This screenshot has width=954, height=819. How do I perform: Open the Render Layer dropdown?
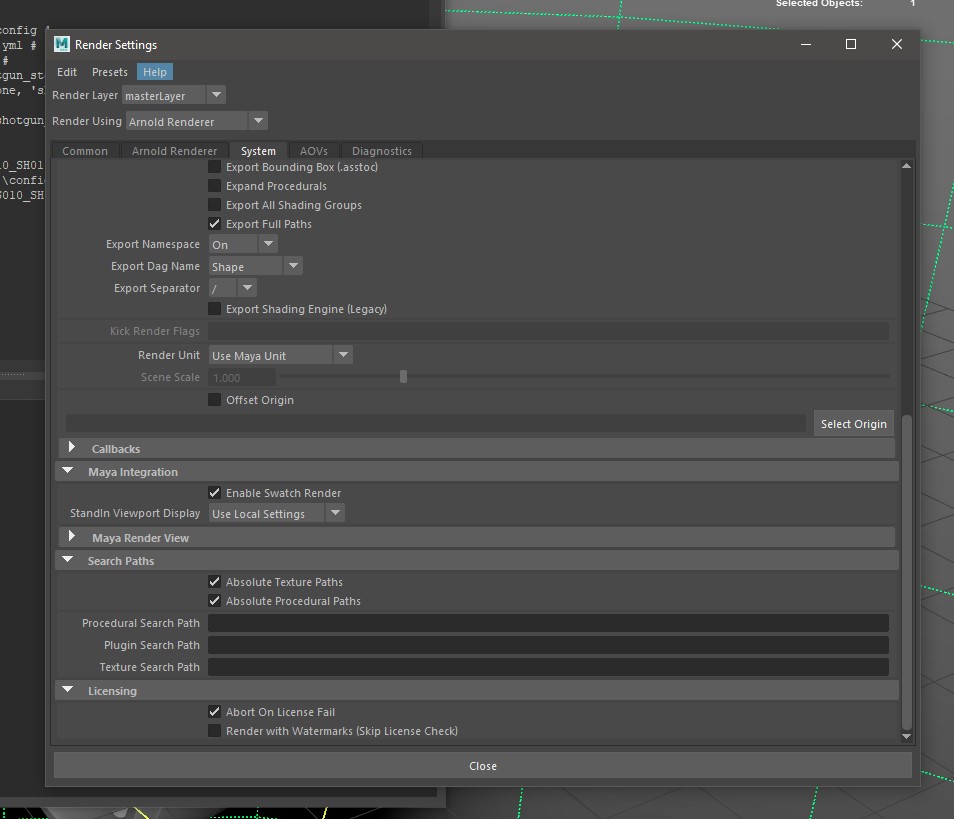215,94
